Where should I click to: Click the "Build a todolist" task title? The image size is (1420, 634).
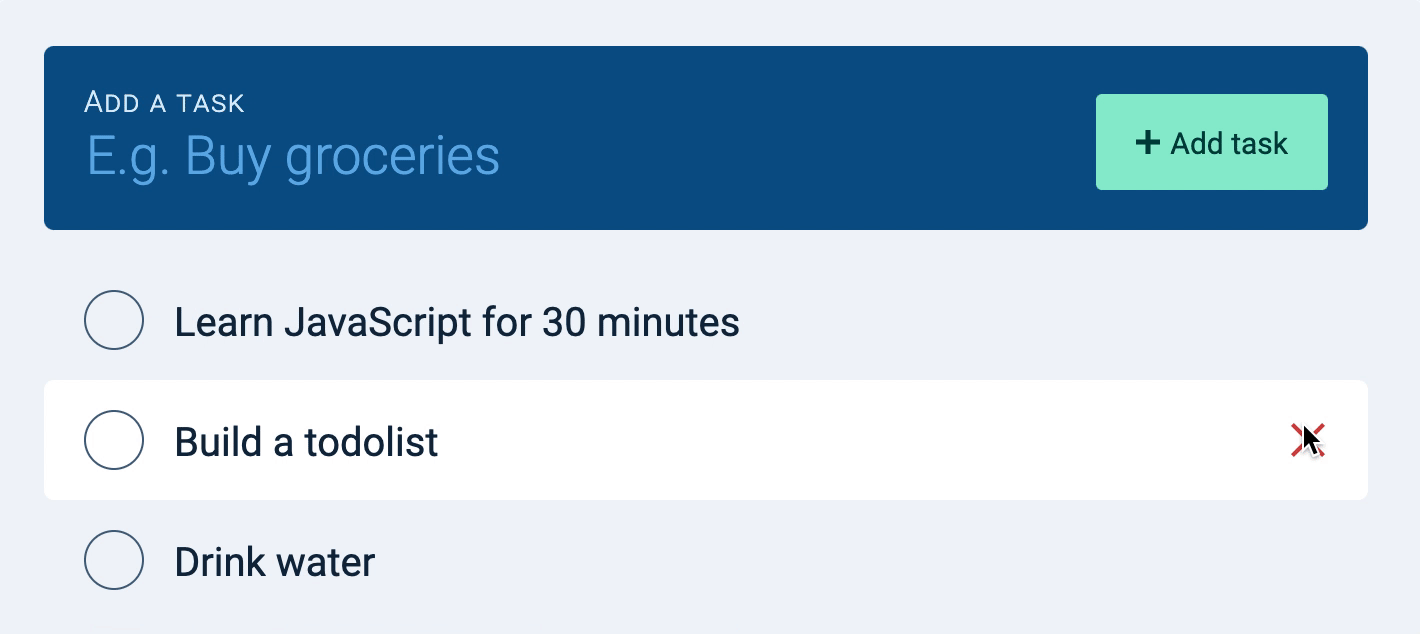click(x=306, y=442)
